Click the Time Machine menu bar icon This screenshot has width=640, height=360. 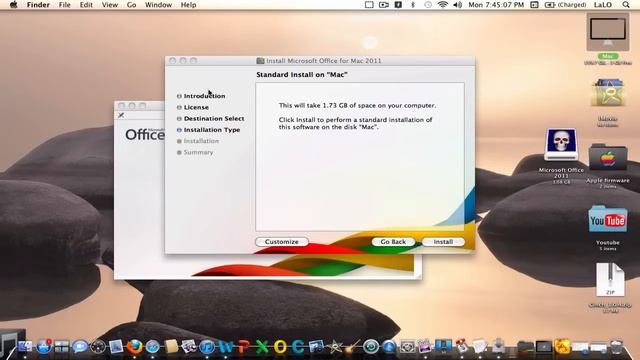coord(428,5)
